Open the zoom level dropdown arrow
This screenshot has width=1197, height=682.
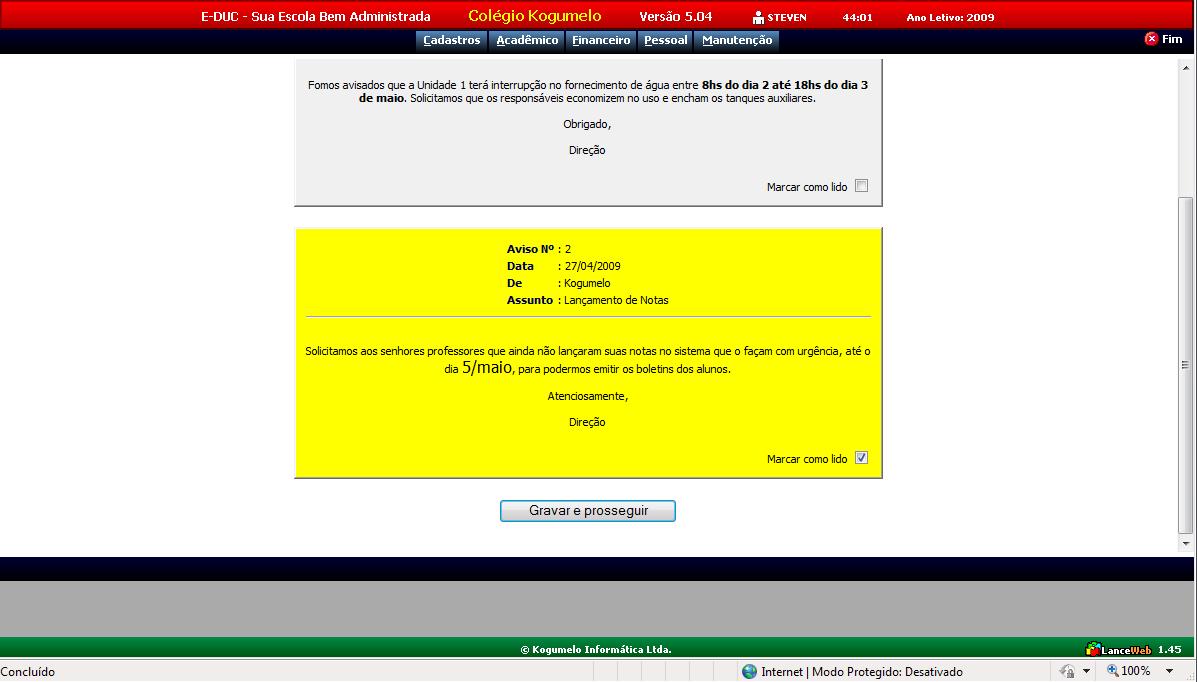(x=1170, y=671)
